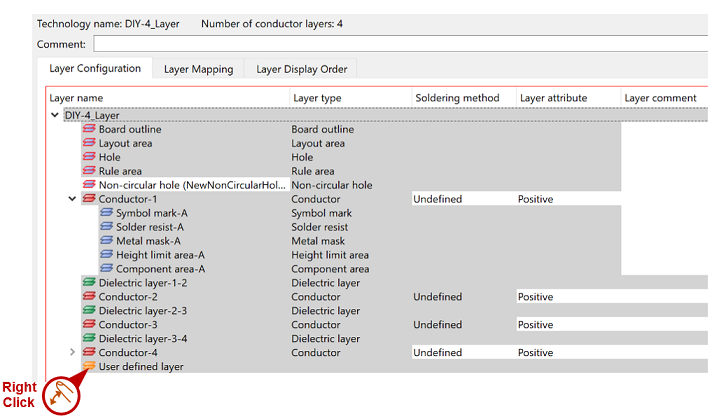
Task: Open Conductor-2 Positive layer attribute cell
Action: point(569,297)
